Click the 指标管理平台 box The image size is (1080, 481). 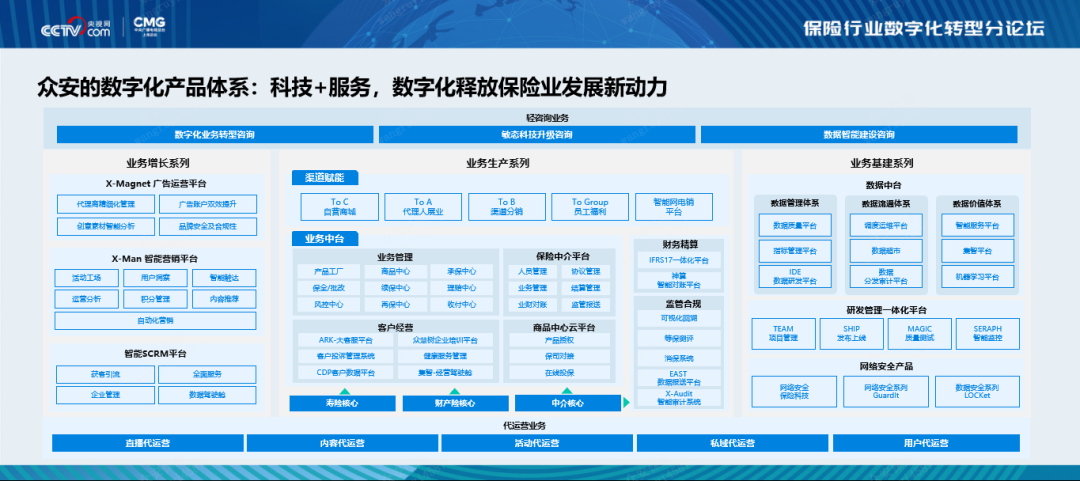click(x=795, y=251)
